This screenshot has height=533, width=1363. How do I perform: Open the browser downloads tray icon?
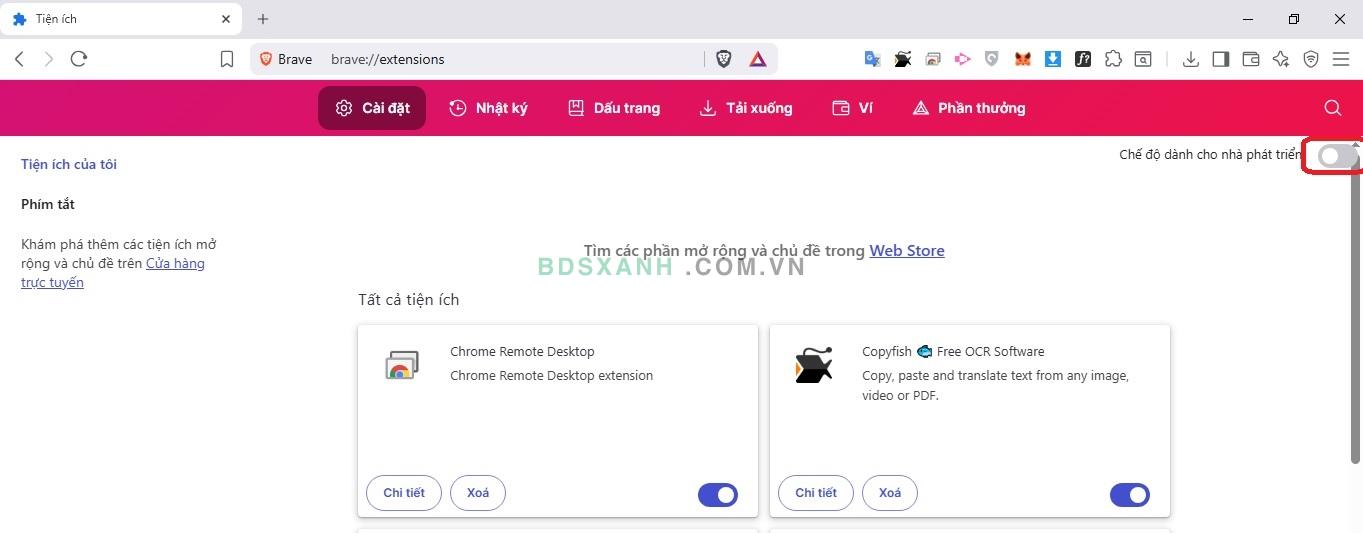pyautogui.click(x=1190, y=59)
